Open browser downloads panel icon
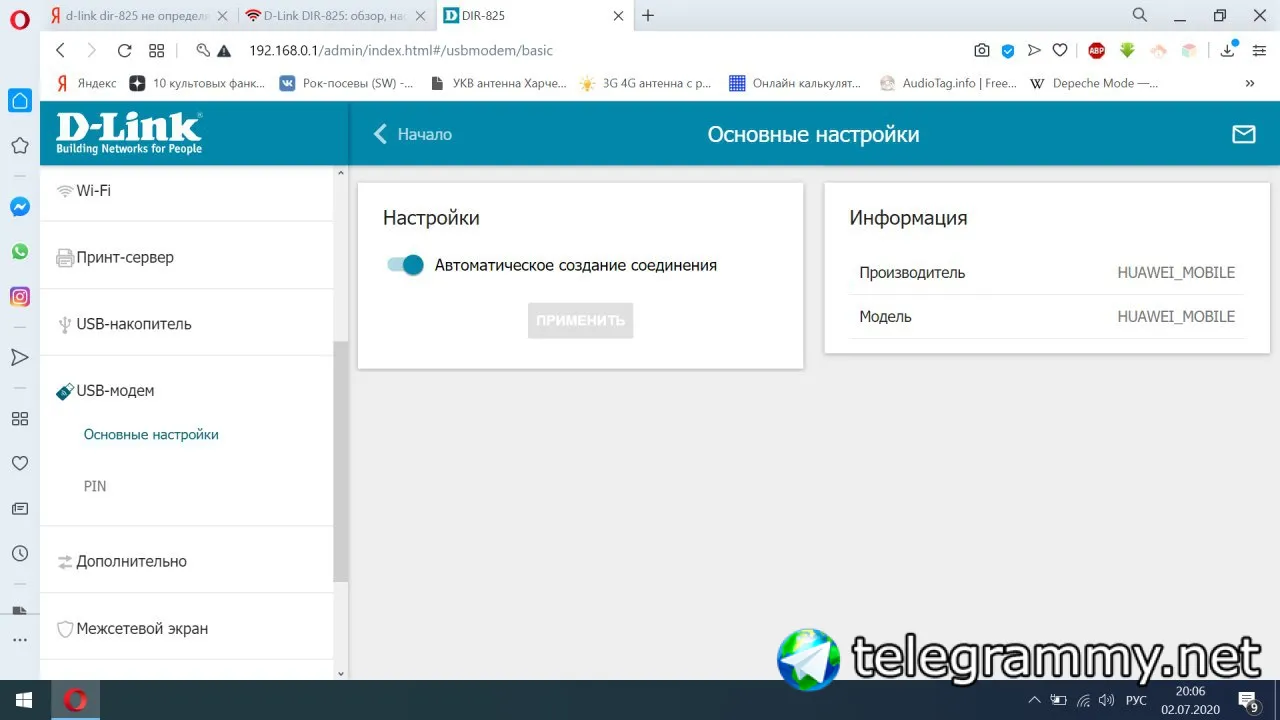This screenshot has height=720, width=1280. coord(1228,50)
